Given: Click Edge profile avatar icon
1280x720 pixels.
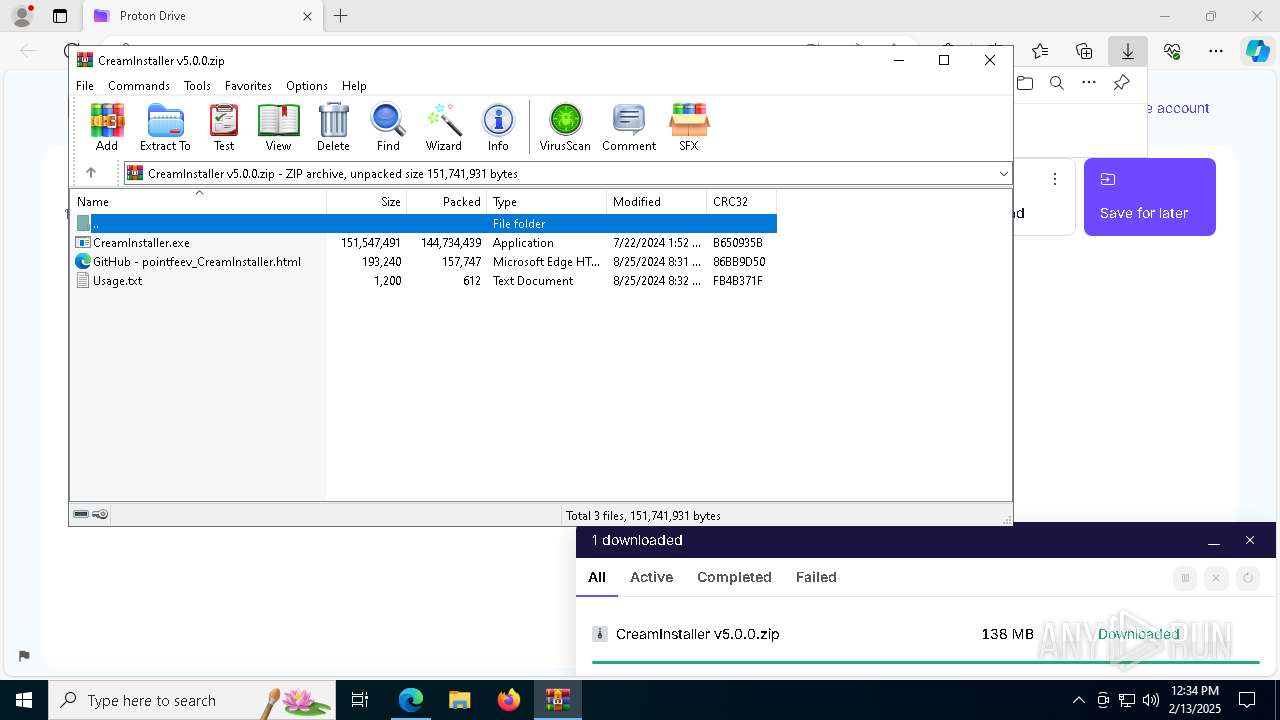Looking at the screenshot, I should 21,16.
